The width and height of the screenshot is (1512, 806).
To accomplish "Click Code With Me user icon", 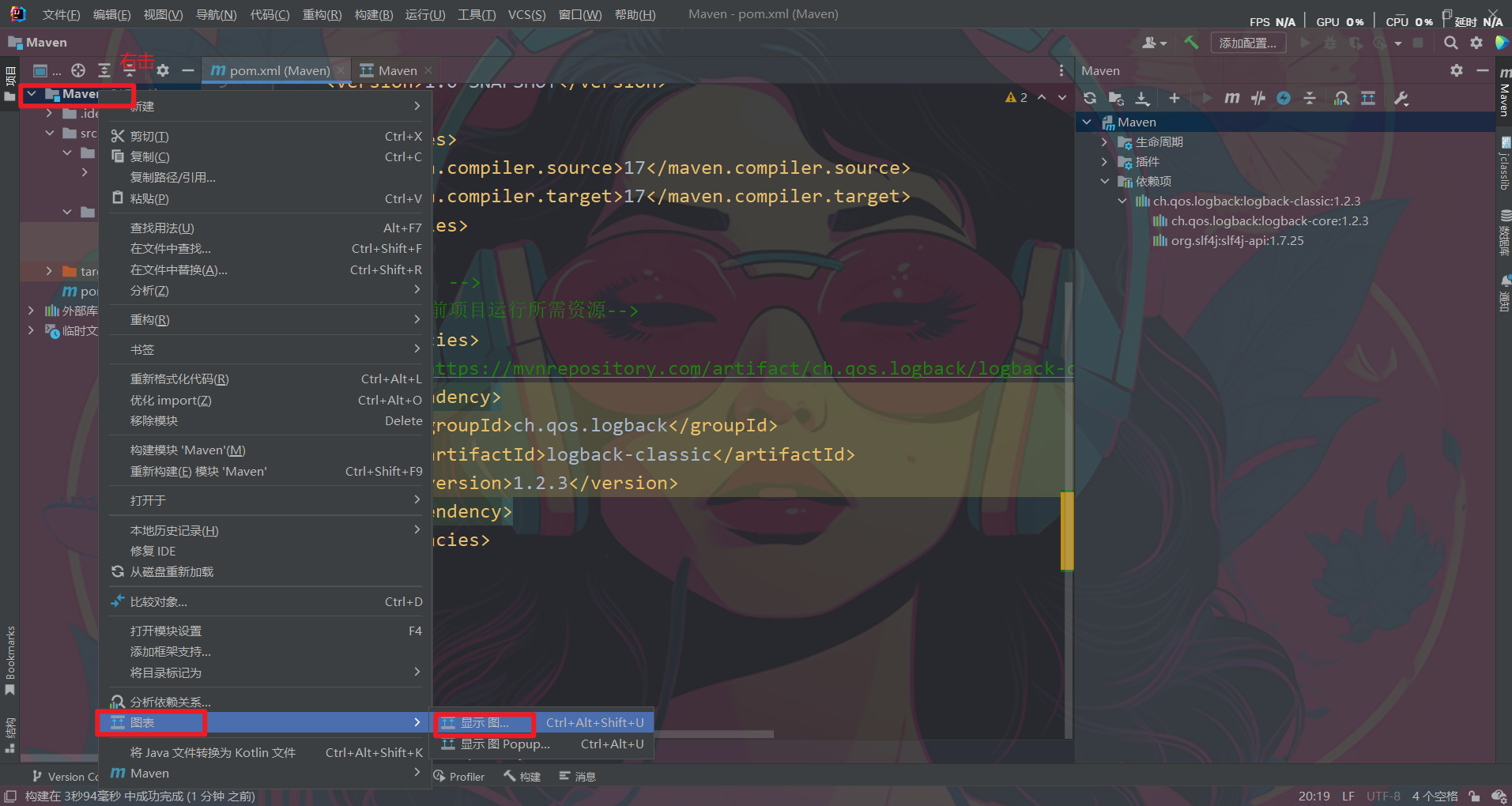I will pyautogui.click(x=1155, y=43).
